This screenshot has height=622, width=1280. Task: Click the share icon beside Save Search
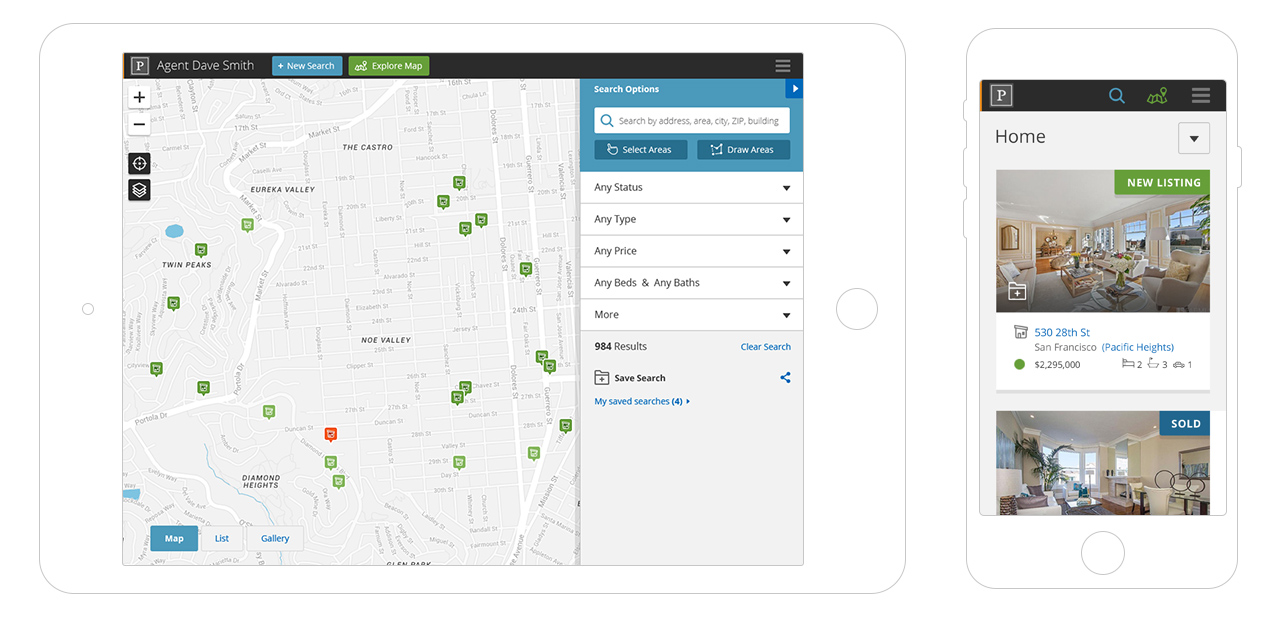(785, 378)
